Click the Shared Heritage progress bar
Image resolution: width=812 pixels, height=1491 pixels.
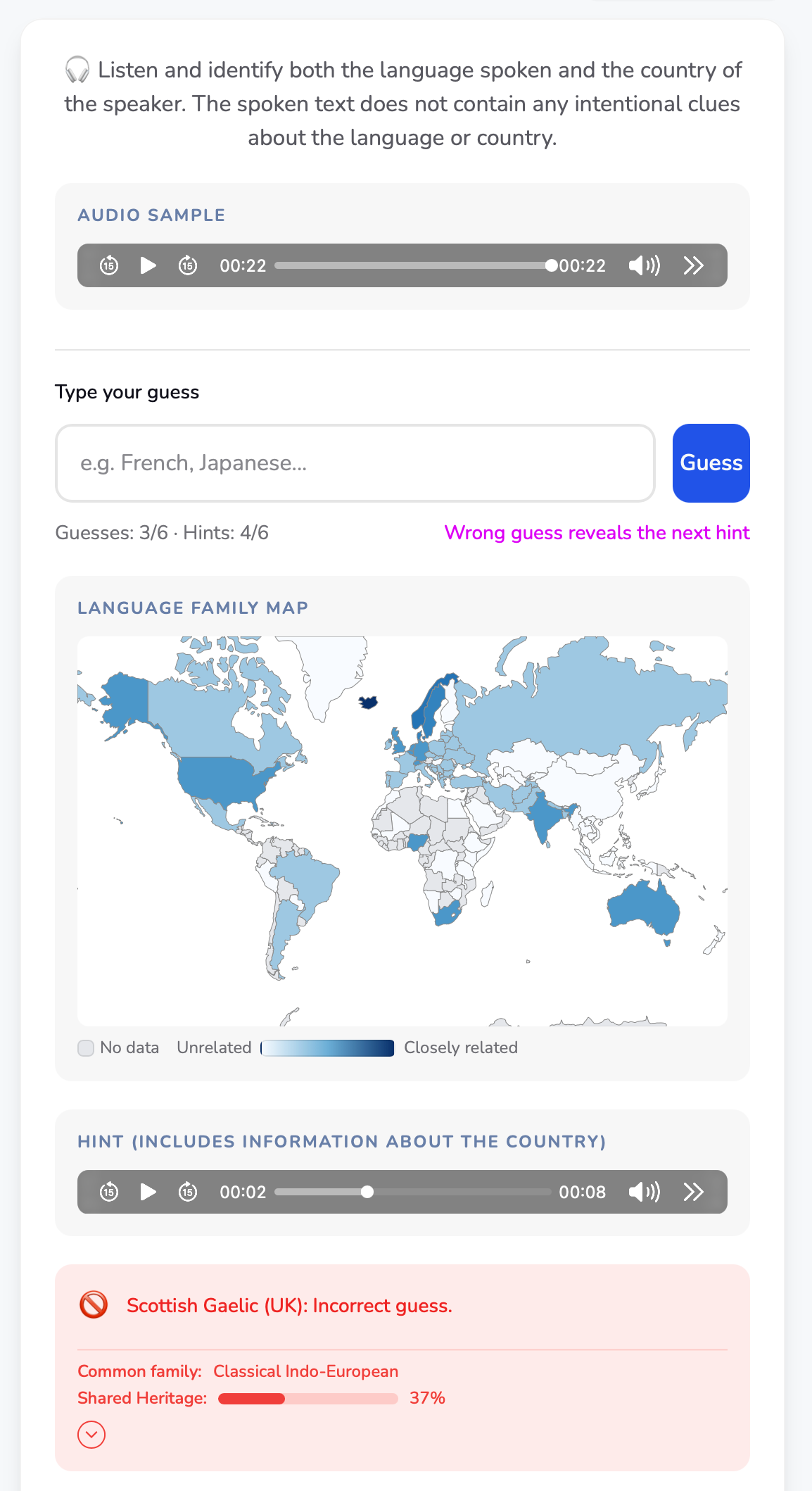[307, 1399]
